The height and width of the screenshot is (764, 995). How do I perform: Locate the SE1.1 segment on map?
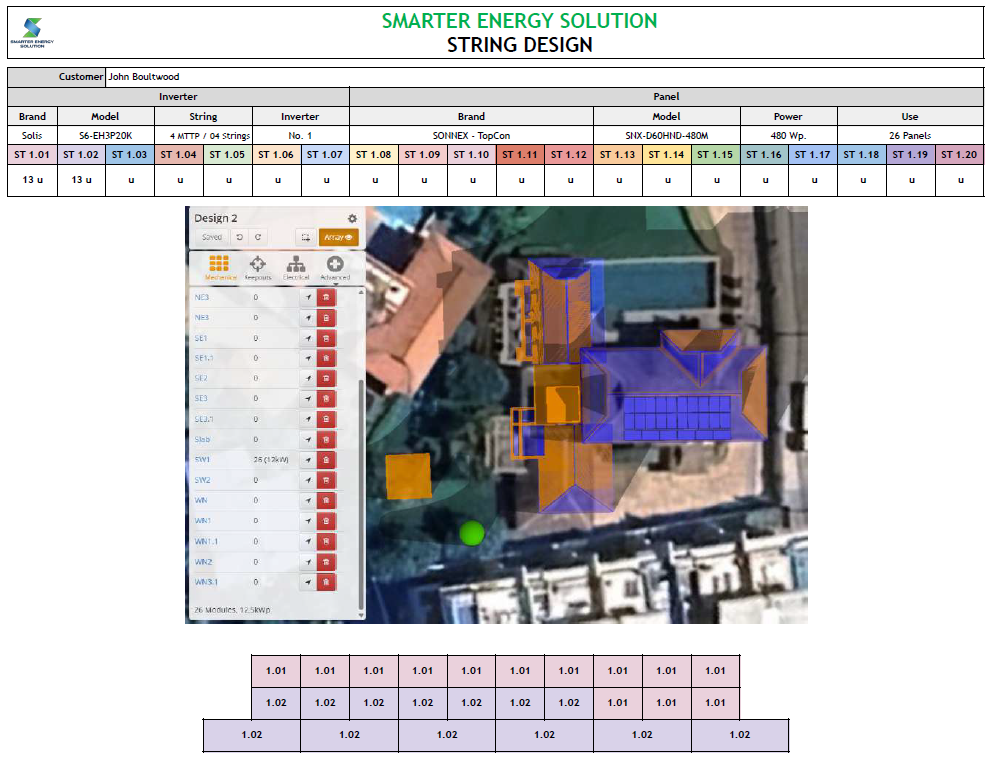[x=308, y=359]
